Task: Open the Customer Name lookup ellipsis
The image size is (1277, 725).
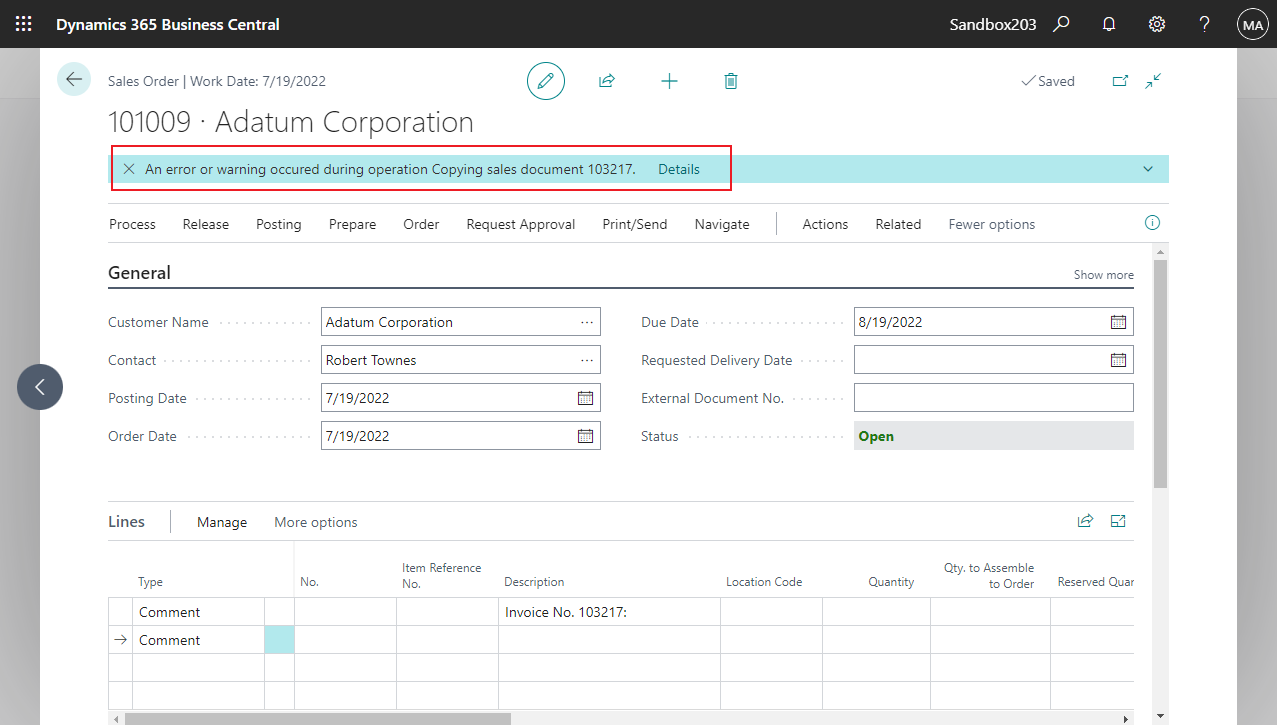Action: 588,321
